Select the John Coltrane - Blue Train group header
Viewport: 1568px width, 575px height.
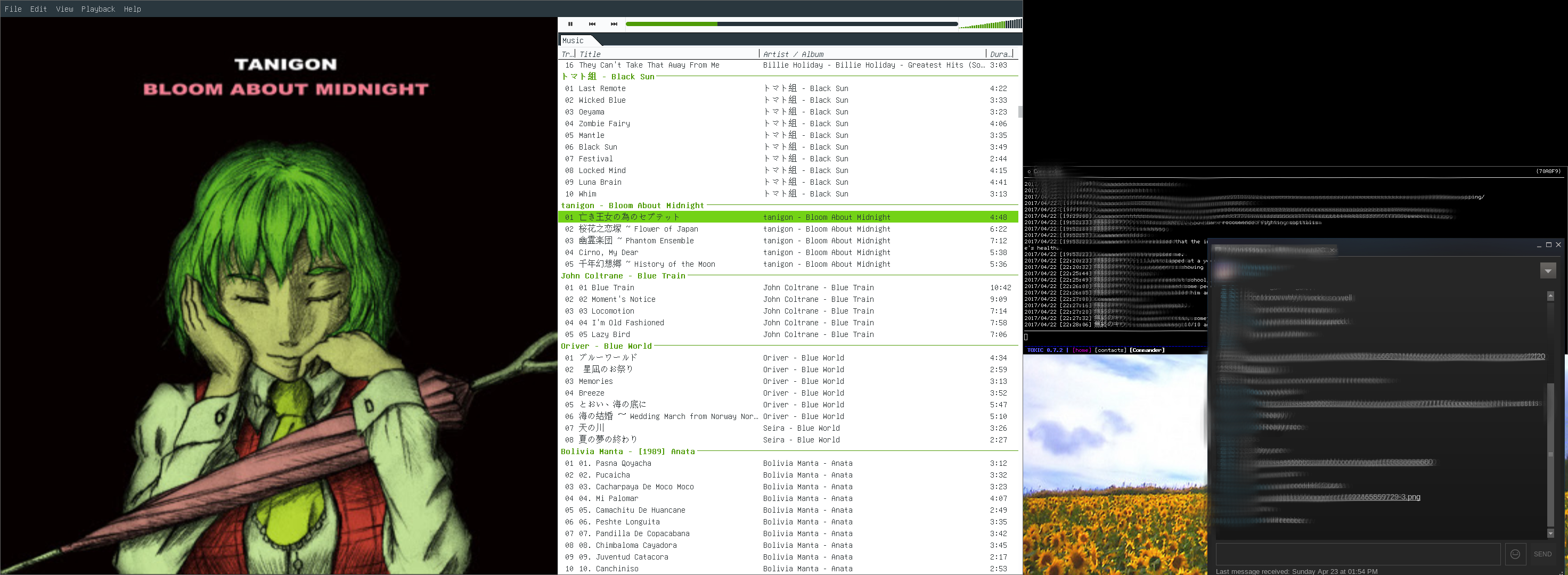(x=623, y=276)
